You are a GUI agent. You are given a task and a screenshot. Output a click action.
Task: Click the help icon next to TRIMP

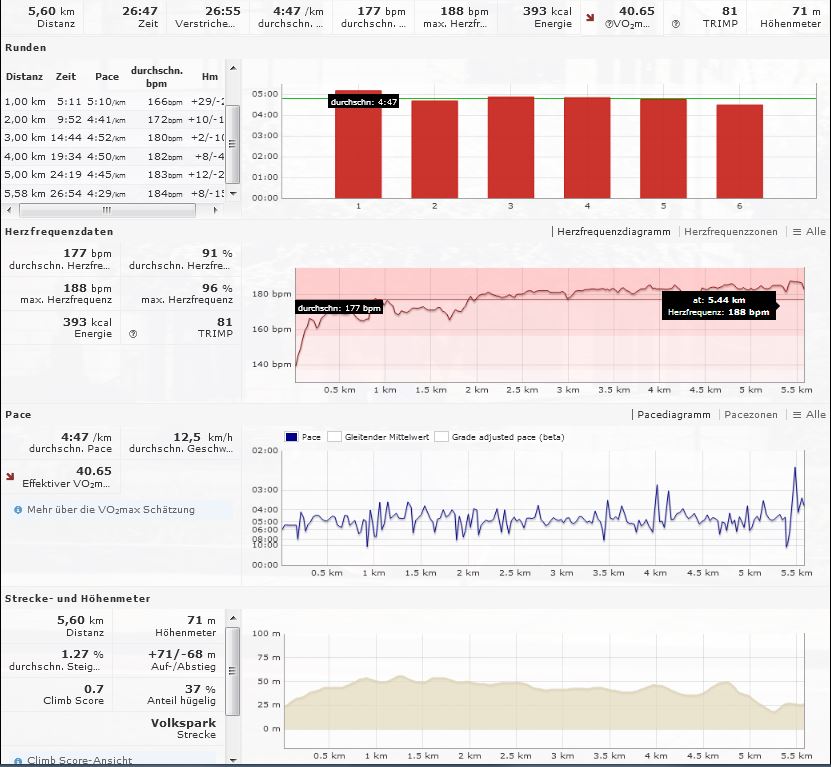[x=676, y=22]
